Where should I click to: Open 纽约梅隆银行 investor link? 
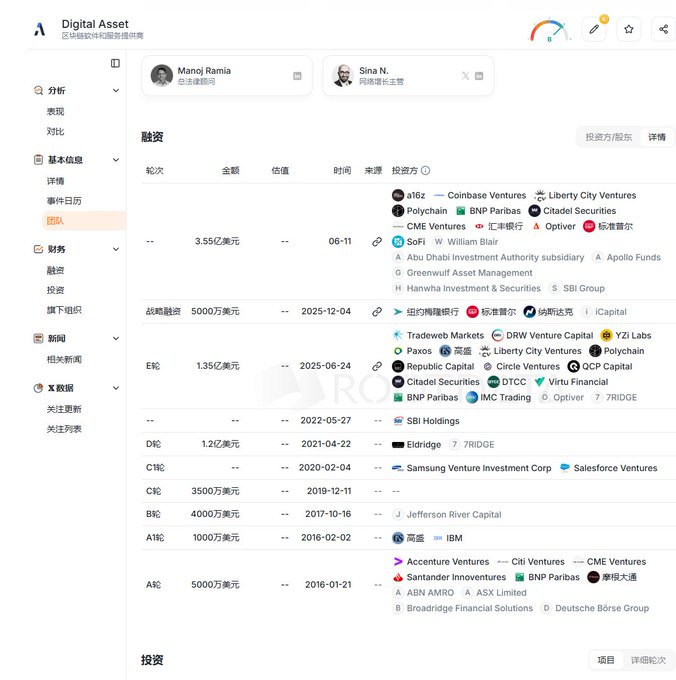coord(425,312)
